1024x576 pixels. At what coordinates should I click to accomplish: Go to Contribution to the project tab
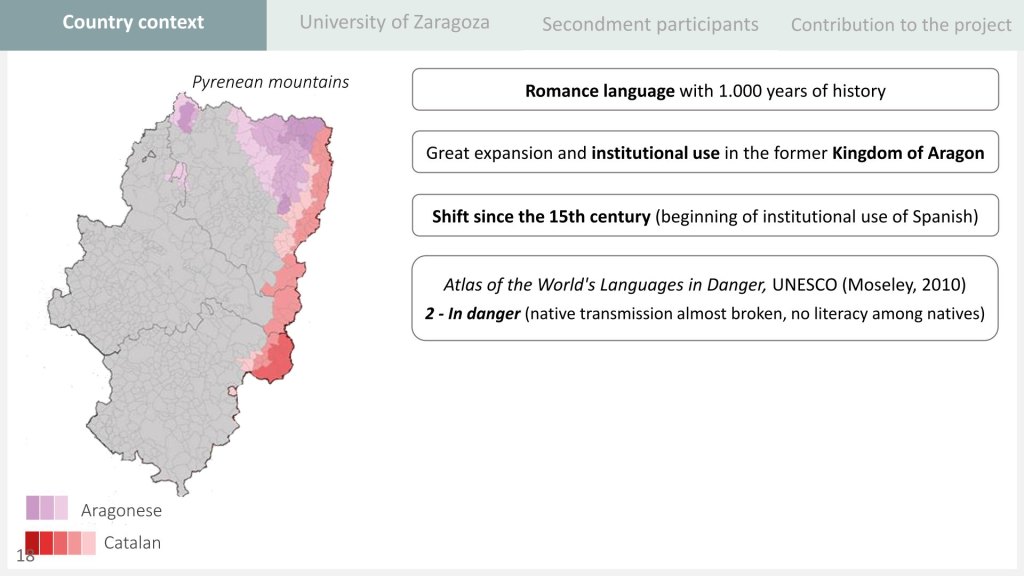click(x=901, y=24)
